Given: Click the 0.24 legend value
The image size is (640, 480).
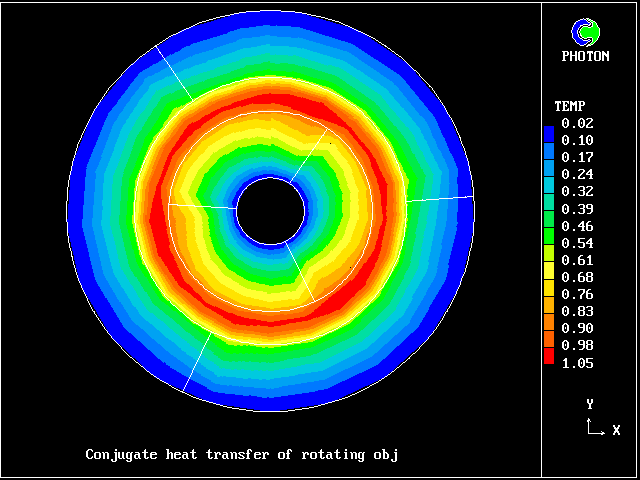Looking at the screenshot, I should point(577,174).
